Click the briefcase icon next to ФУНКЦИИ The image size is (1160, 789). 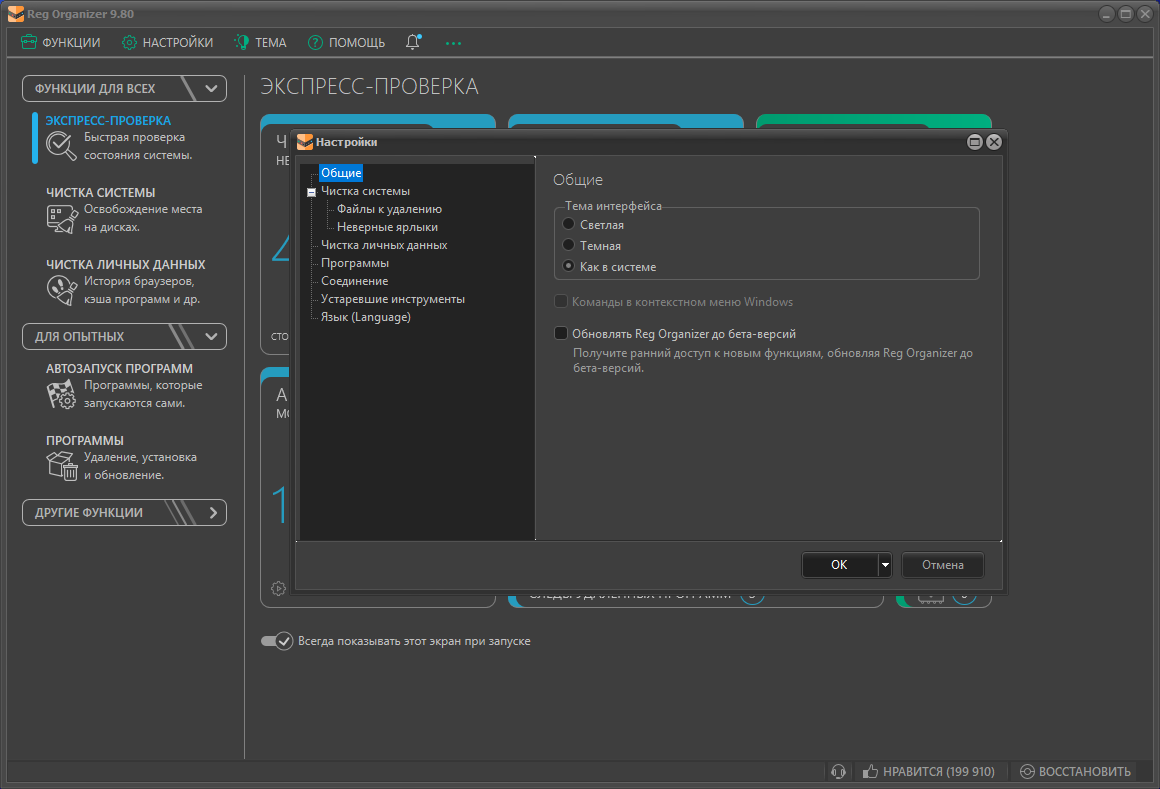tap(29, 42)
